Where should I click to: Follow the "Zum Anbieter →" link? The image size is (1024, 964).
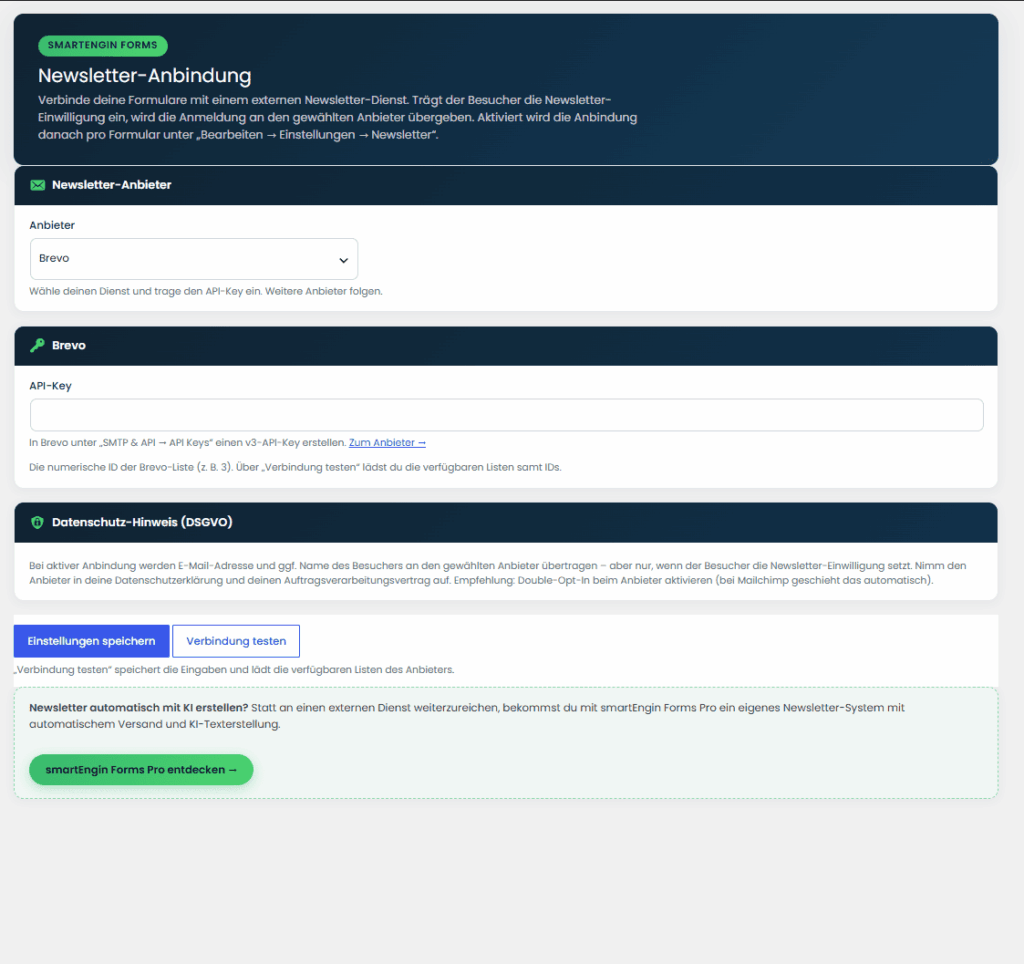point(387,442)
